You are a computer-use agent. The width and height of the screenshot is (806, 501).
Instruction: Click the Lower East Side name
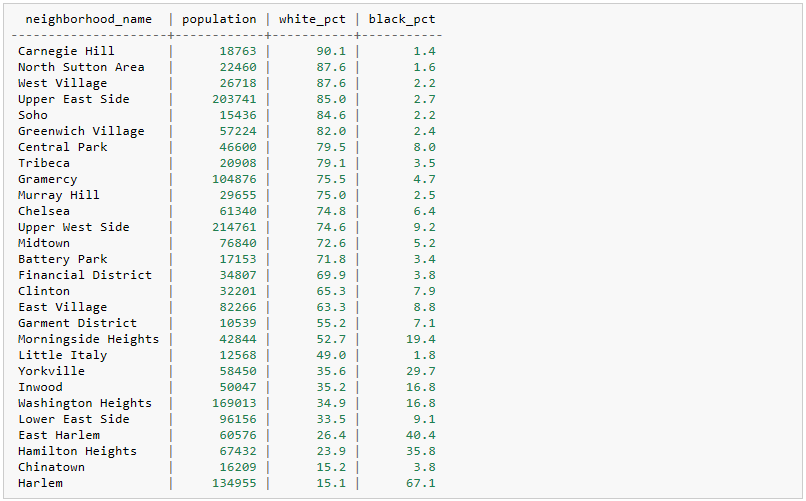(x=74, y=419)
